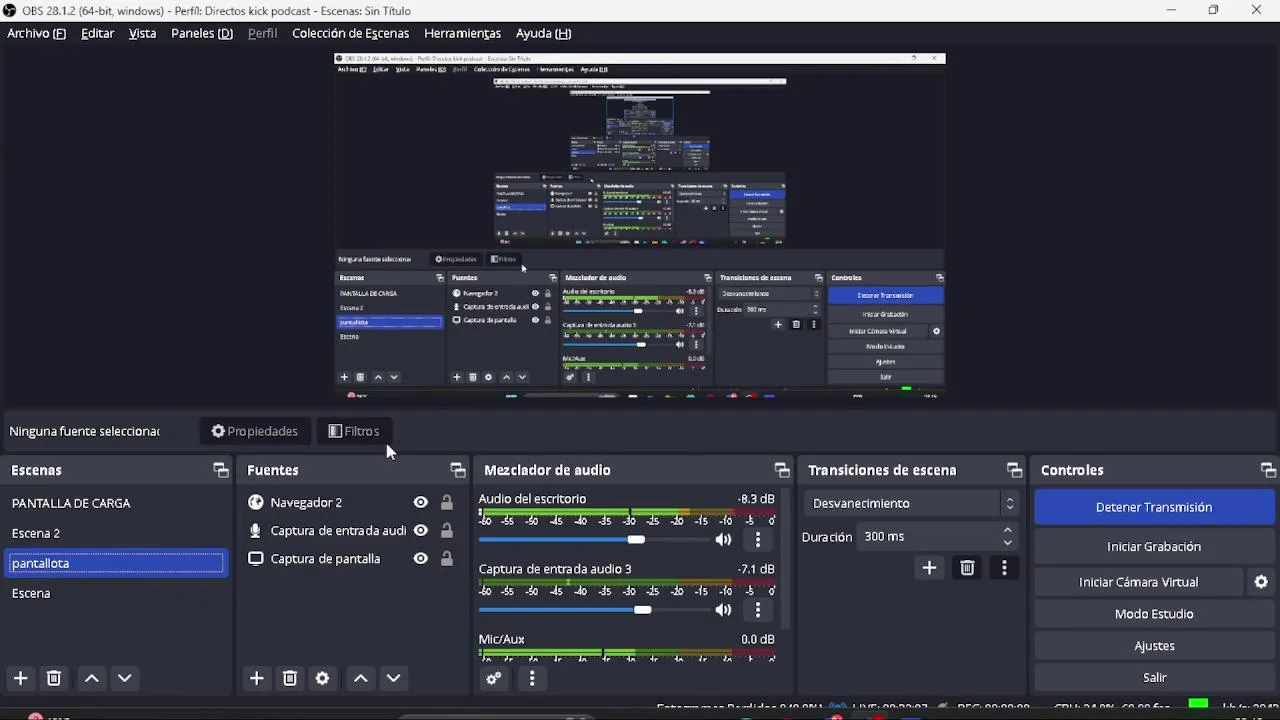Image resolution: width=1280 pixels, height=720 pixels.
Task: Move scene down with arrow icon
Action: [x=125, y=678]
